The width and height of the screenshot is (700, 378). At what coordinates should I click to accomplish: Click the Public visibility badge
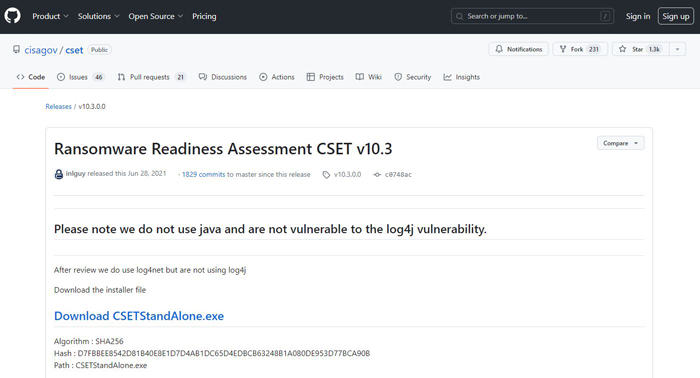click(99, 50)
